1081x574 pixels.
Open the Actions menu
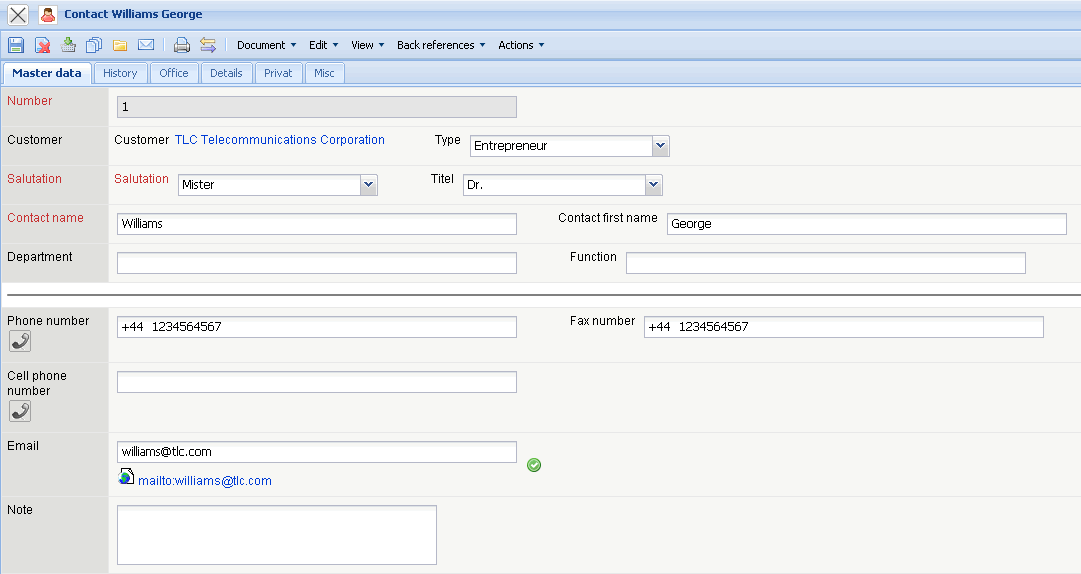[521, 45]
